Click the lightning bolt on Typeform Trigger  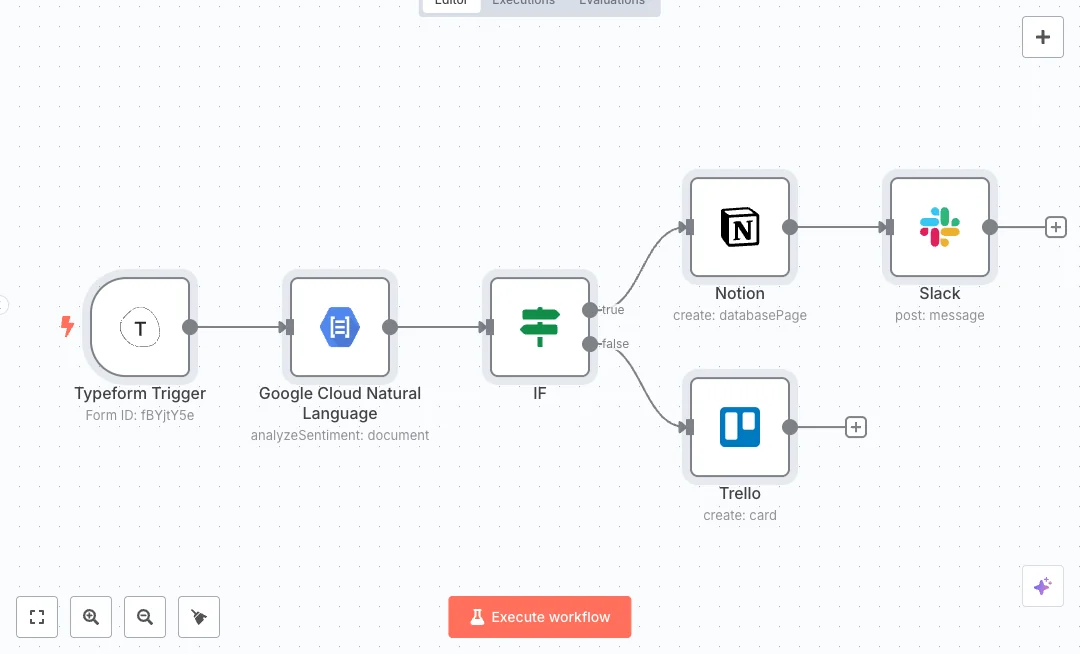click(67, 326)
